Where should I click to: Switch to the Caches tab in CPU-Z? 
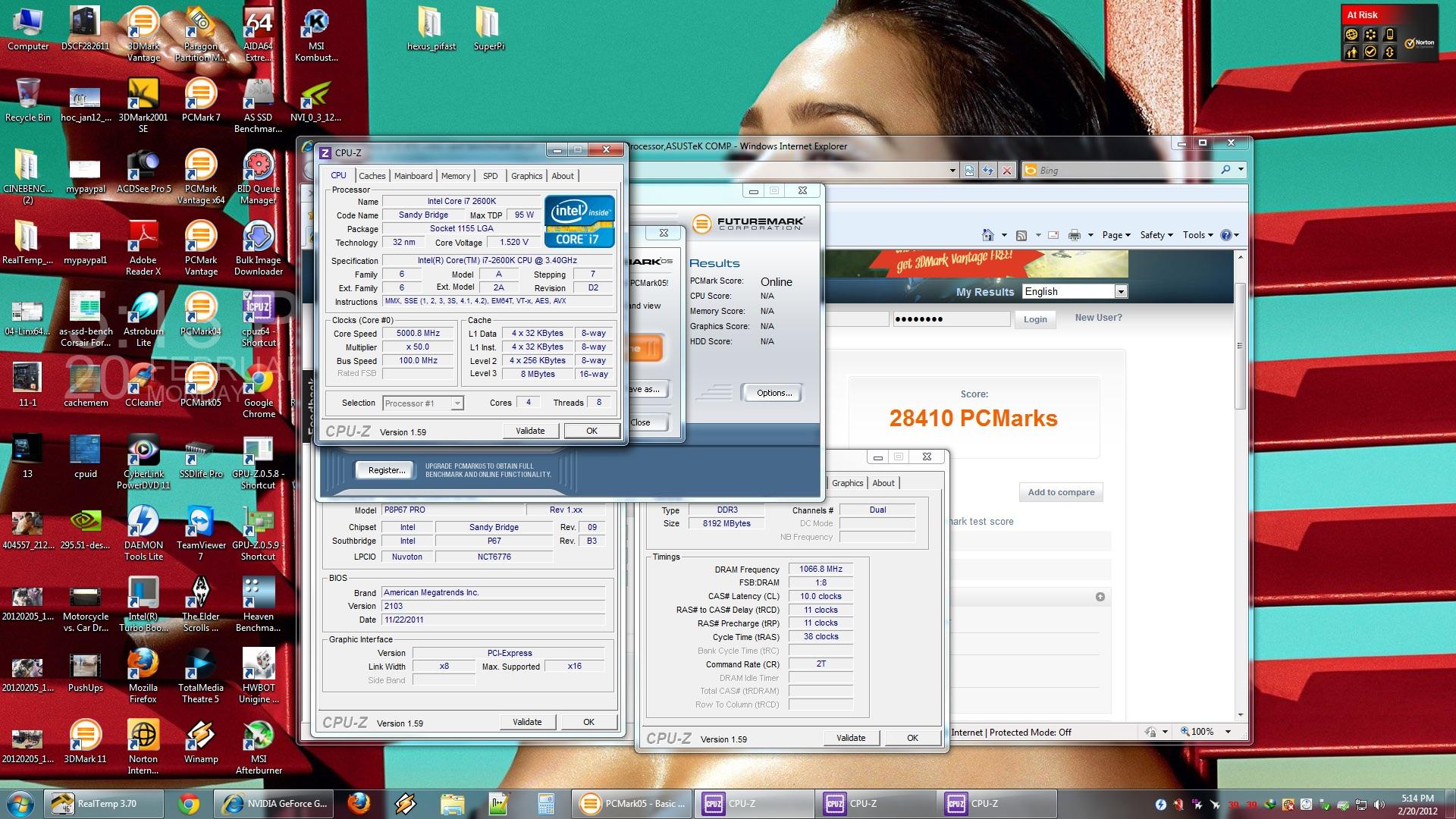tap(372, 176)
